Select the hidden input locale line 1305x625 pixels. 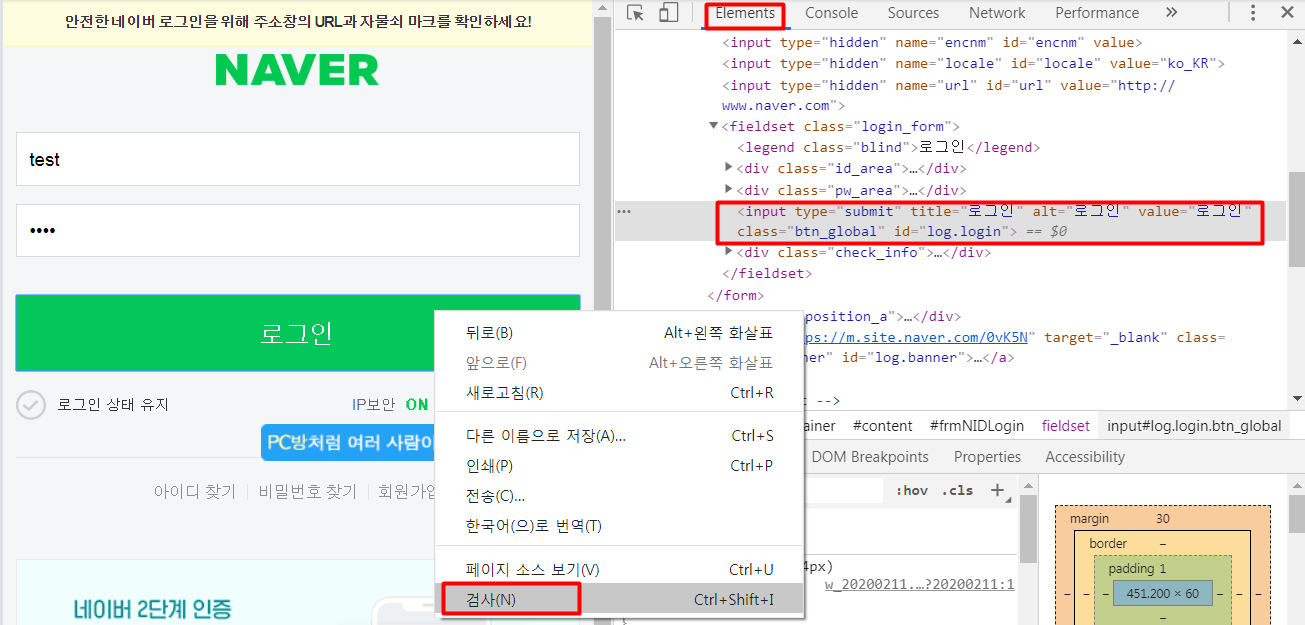pyautogui.click(x=973, y=63)
